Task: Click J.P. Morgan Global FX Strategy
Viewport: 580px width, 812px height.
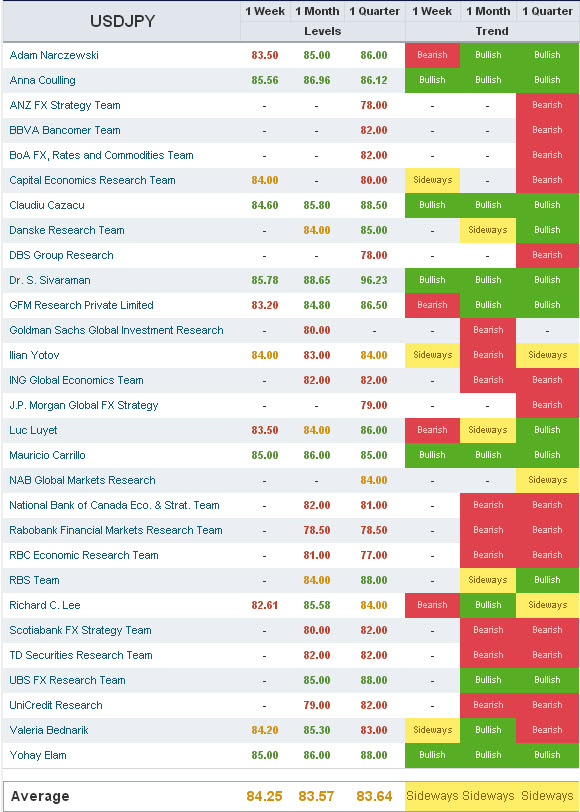Action: pyautogui.click(x=84, y=405)
